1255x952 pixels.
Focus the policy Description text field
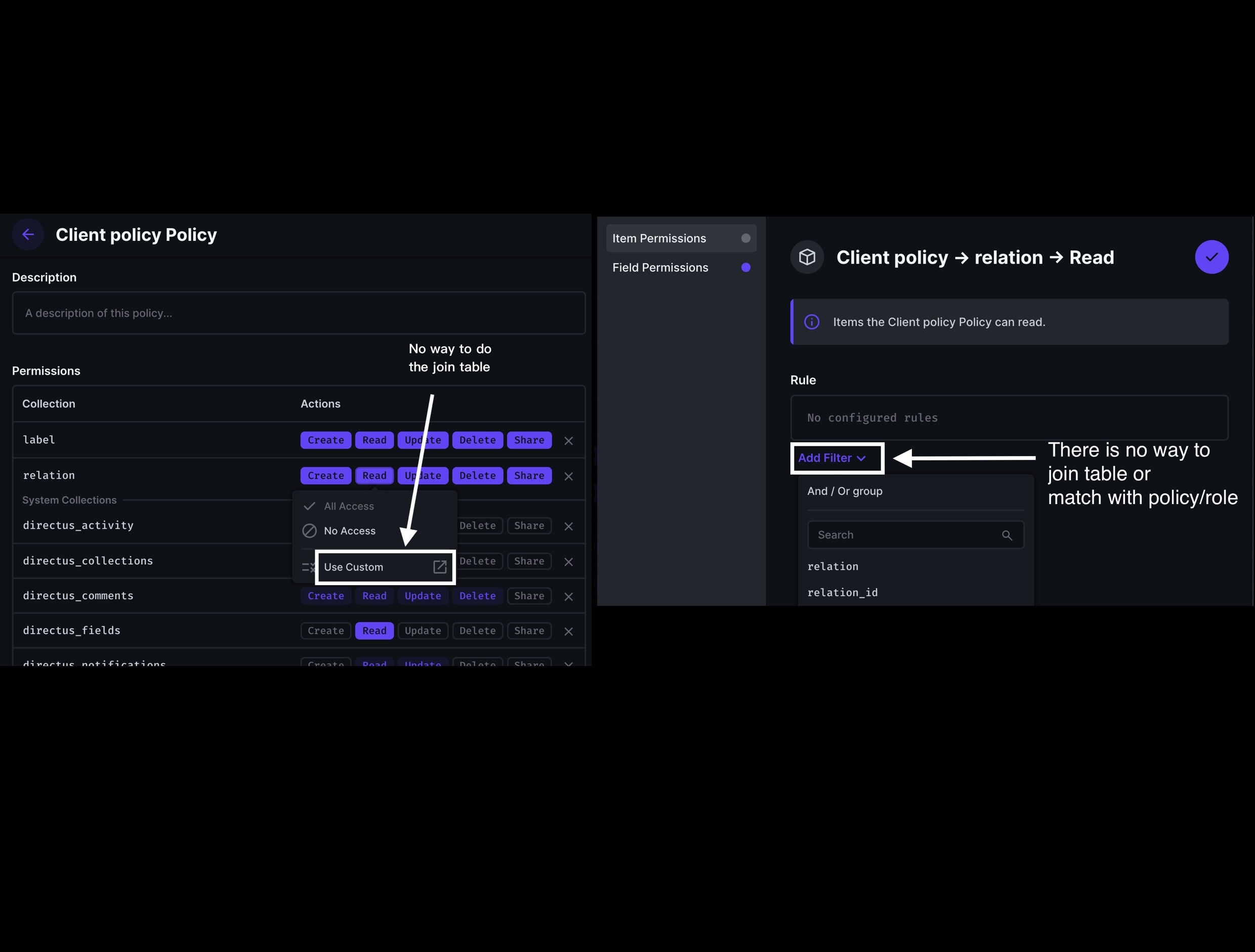pos(299,313)
